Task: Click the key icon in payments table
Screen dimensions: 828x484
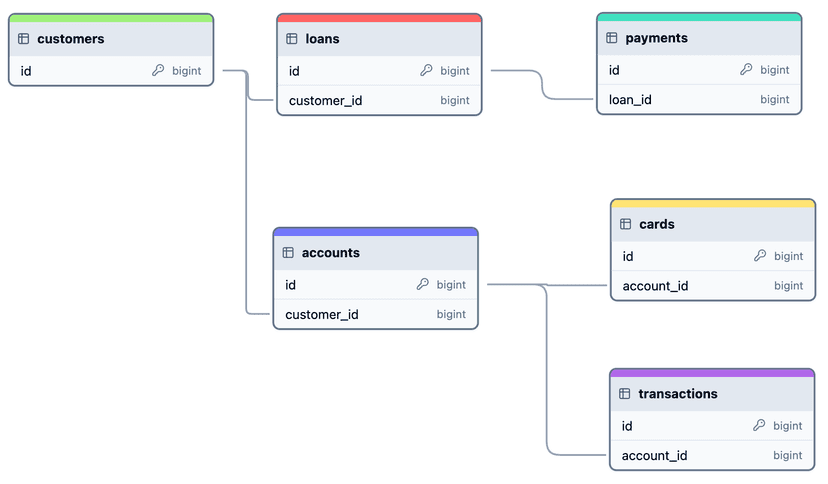Action: click(x=746, y=70)
